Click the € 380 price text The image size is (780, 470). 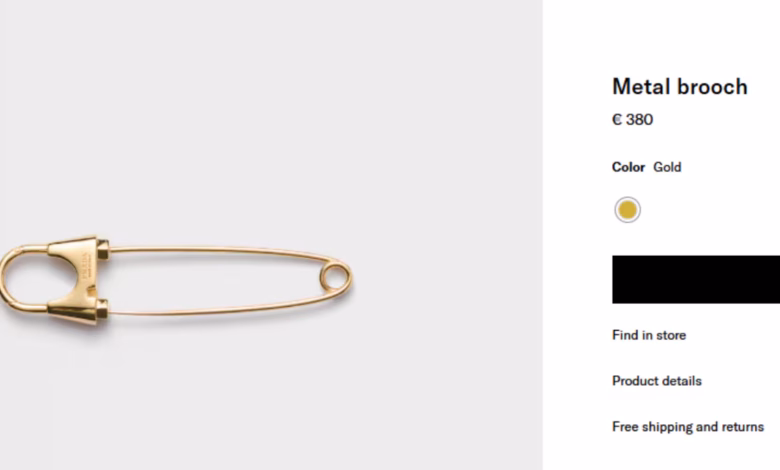632,119
